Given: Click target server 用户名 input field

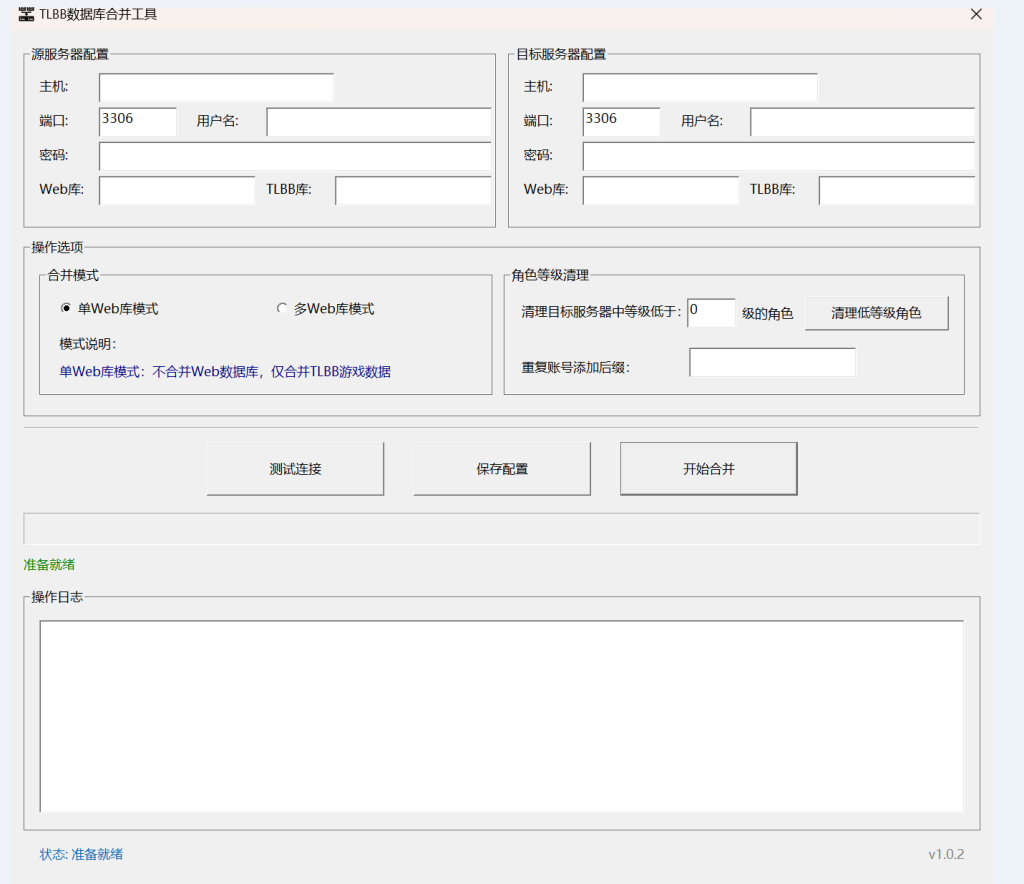Looking at the screenshot, I should (x=860, y=121).
